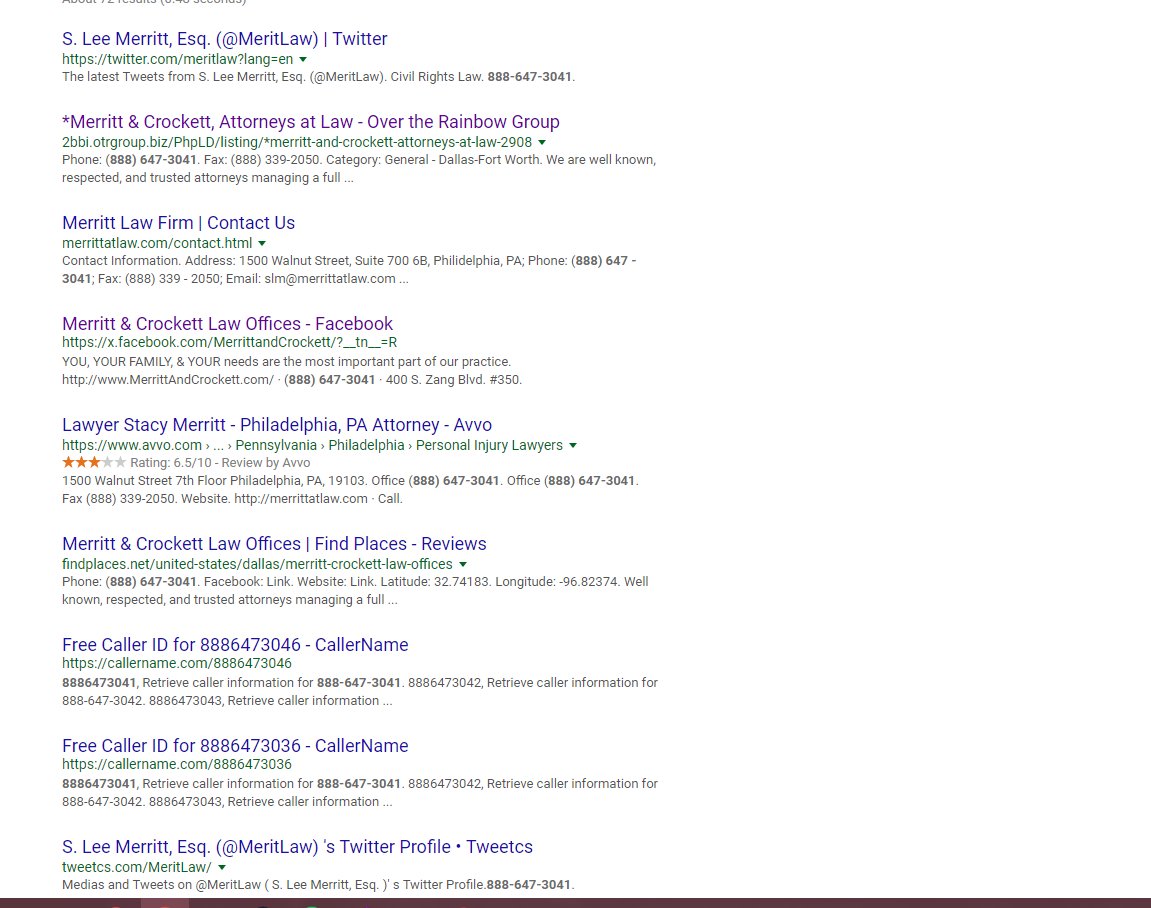Click 'Rating: 6.5/10 - Review by Avvo' text
Image resolution: width=1151 pixels, height=908 pixels.
[x=220, y=462]
